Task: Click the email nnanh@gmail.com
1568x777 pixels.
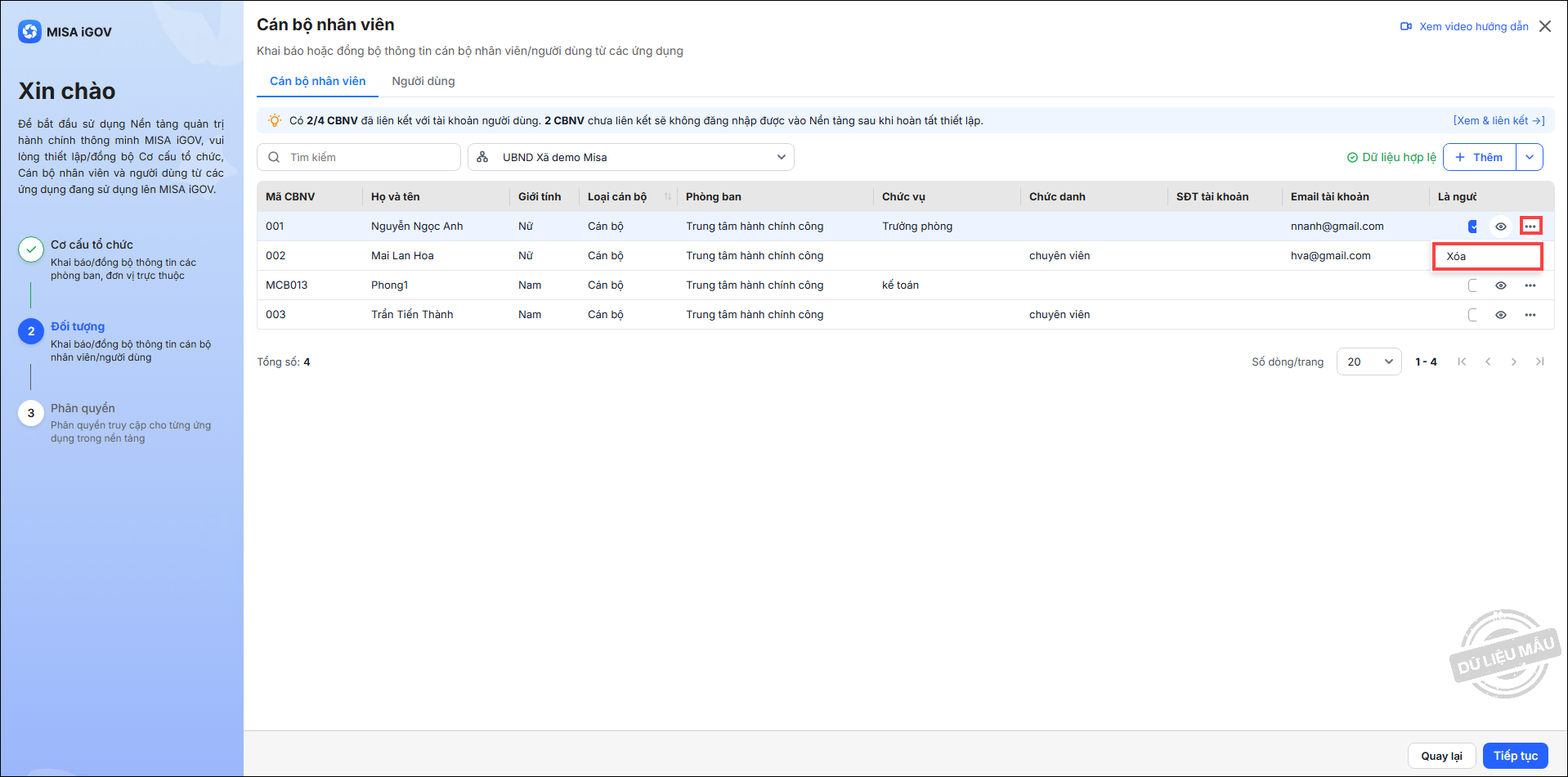Action: coord(1337,227)
